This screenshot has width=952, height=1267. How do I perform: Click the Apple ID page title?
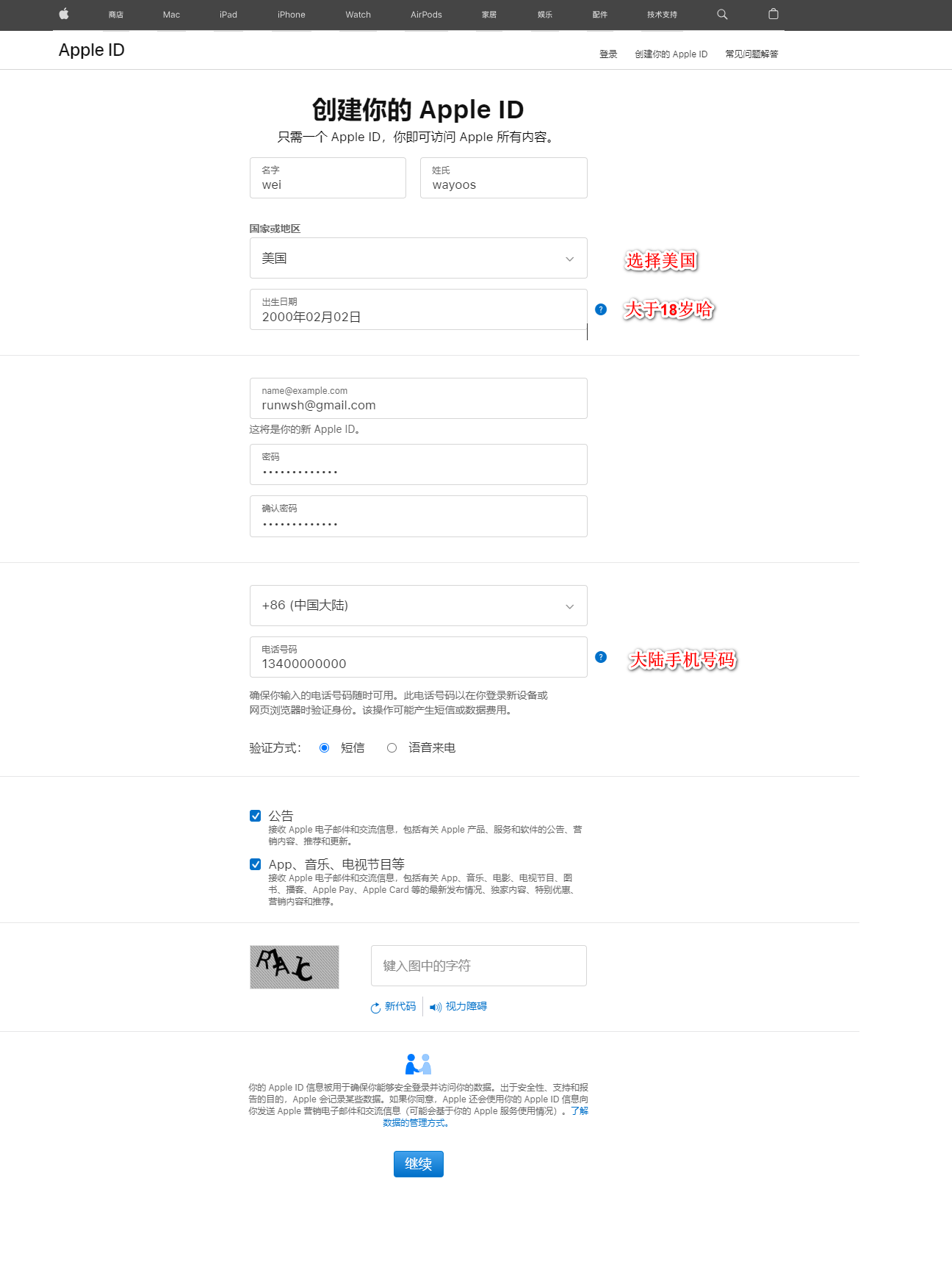click(x=92, y=50)
